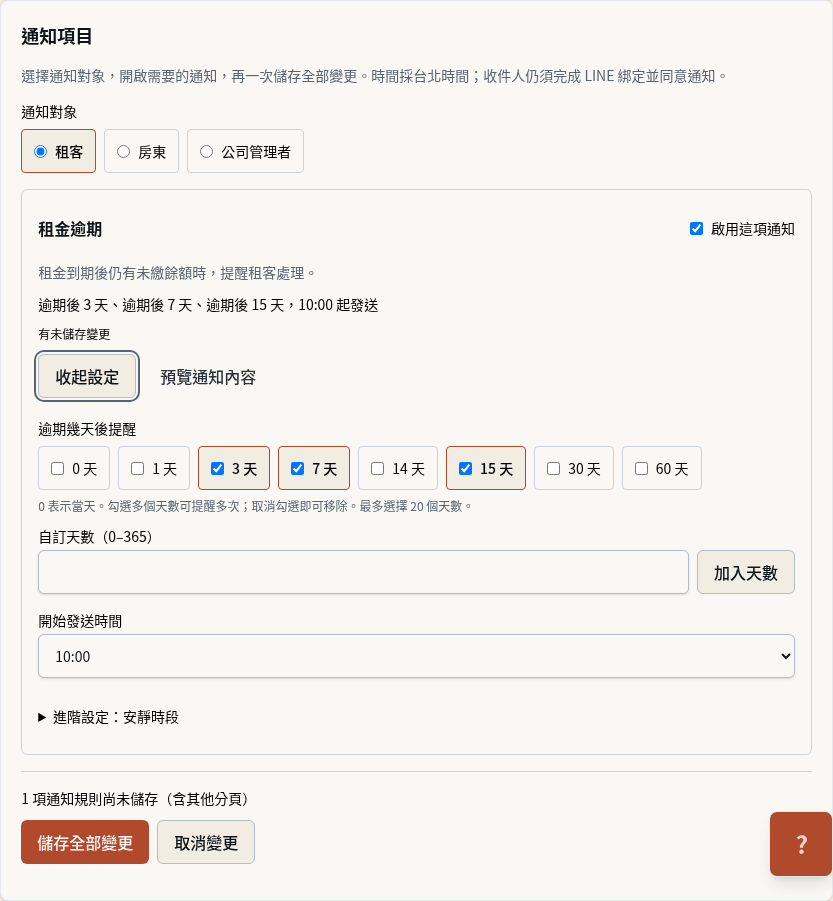The height and width of the screenshot is (901, 833).
Task: Open 預覽通知內容 preview
Action: (x=208, y=377)
